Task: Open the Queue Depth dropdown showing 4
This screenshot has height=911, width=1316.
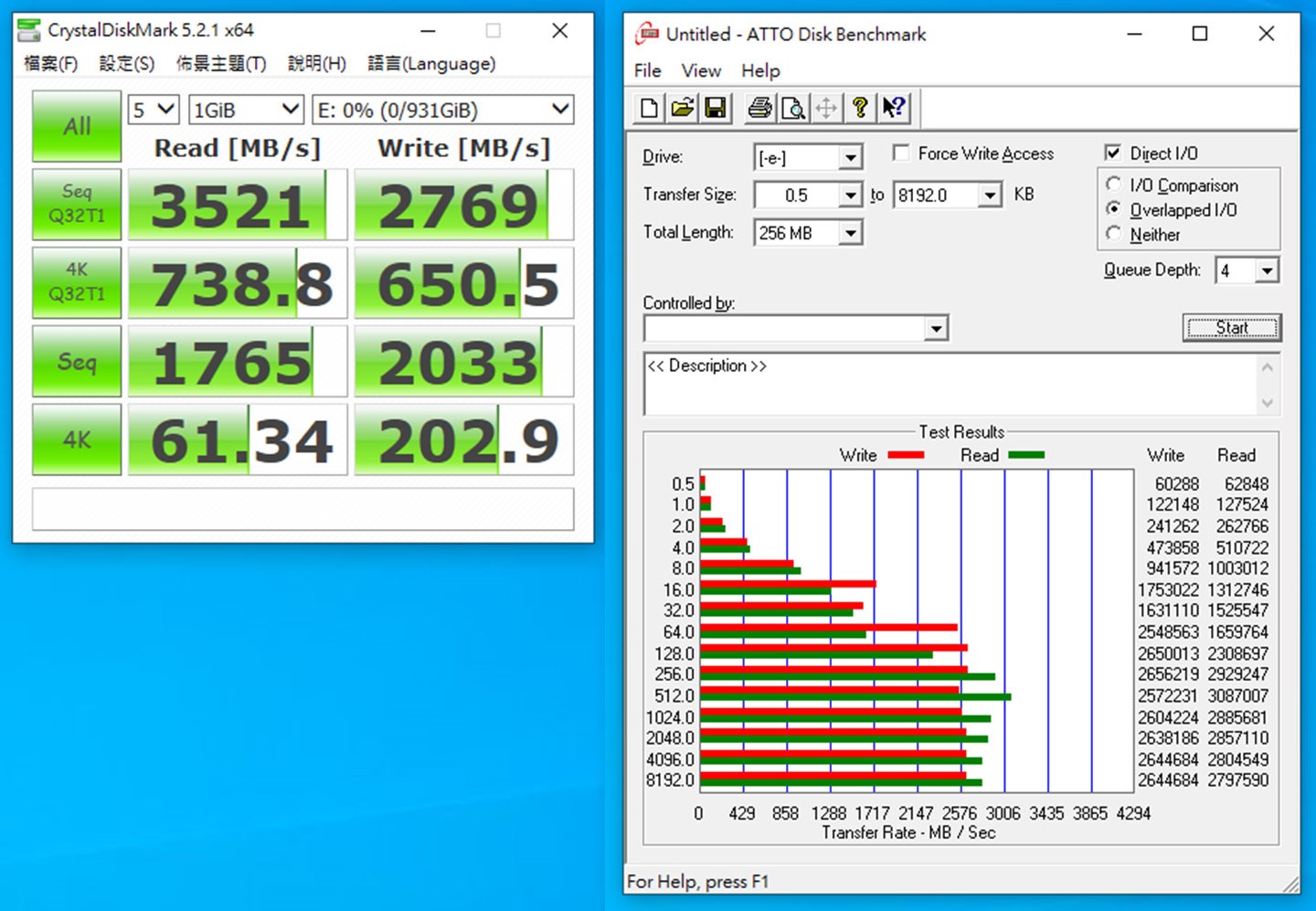Action: [x=1267, y=270]
